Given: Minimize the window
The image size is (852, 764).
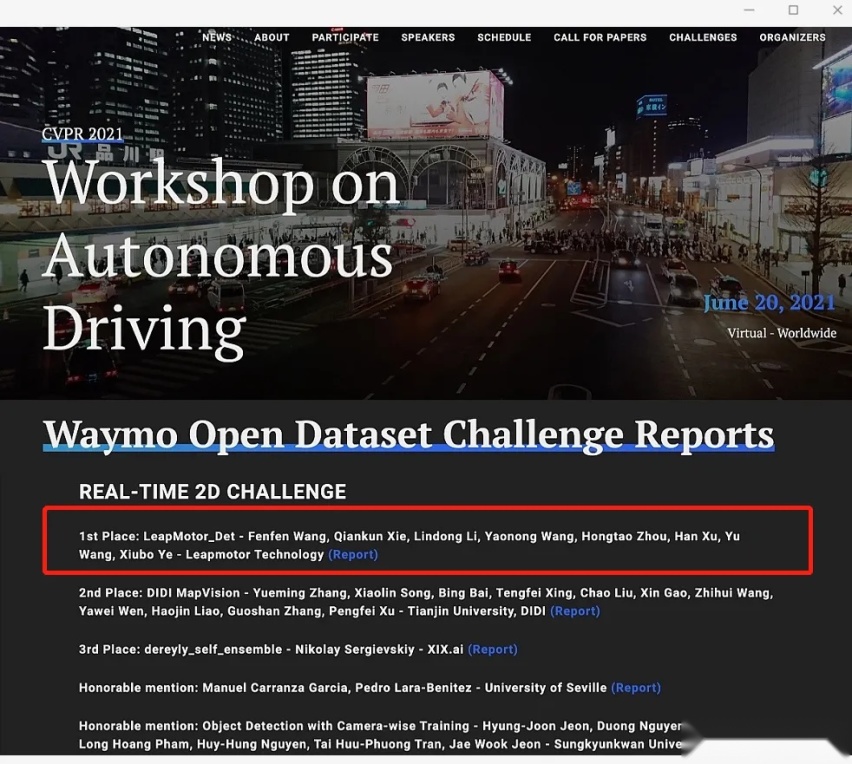Looking at the screenshot, I should tap(749, 10).
